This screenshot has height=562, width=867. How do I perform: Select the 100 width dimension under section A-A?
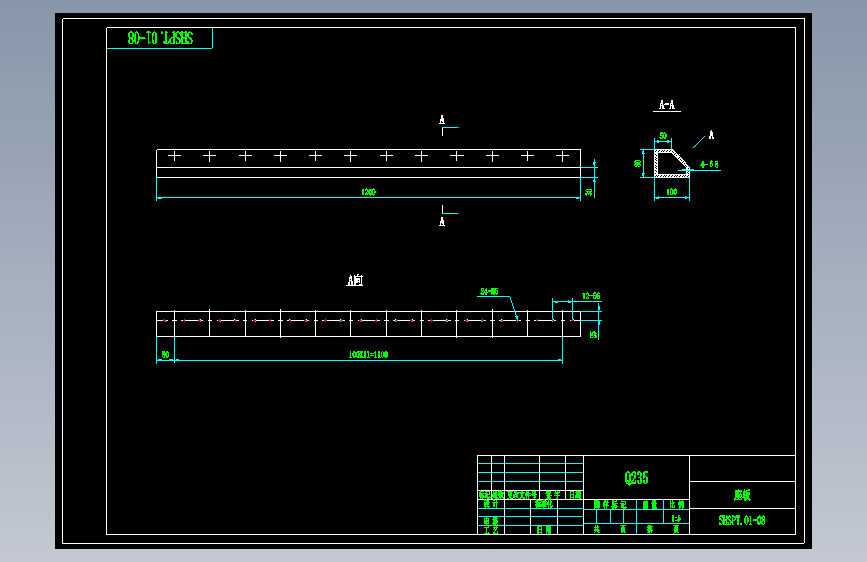click(672, 192)
